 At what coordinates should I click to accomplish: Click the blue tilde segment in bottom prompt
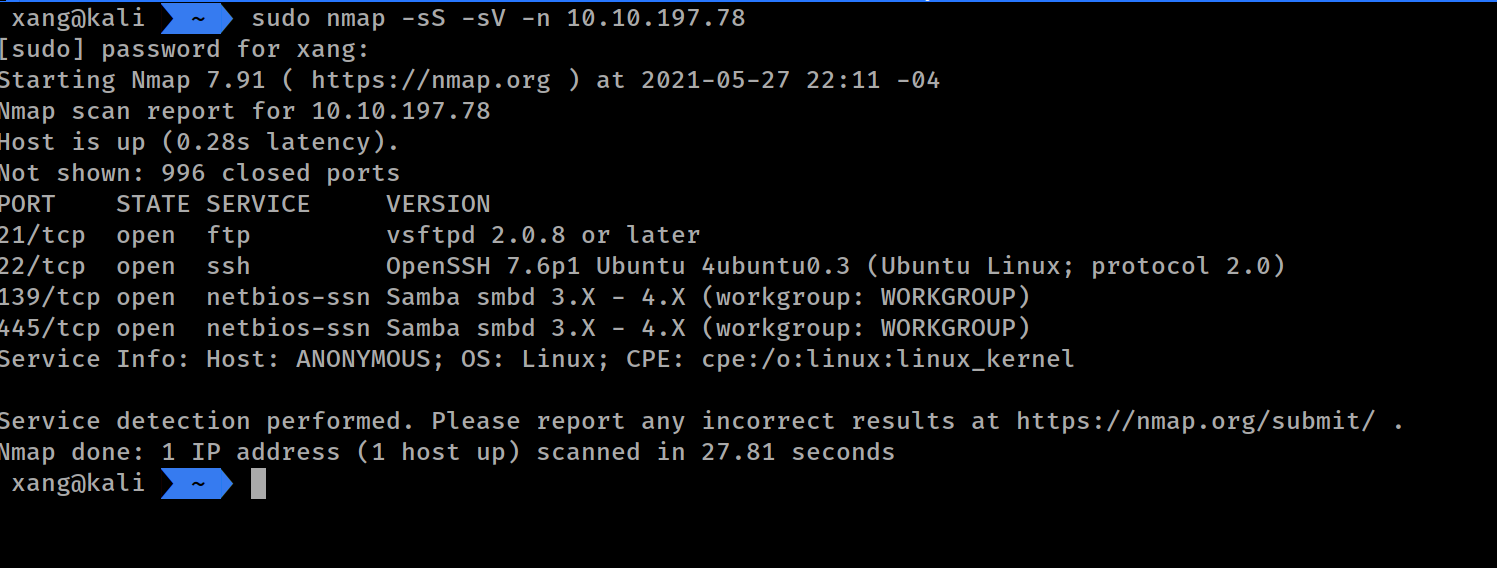pyautogui.click(x=197, y=484)
